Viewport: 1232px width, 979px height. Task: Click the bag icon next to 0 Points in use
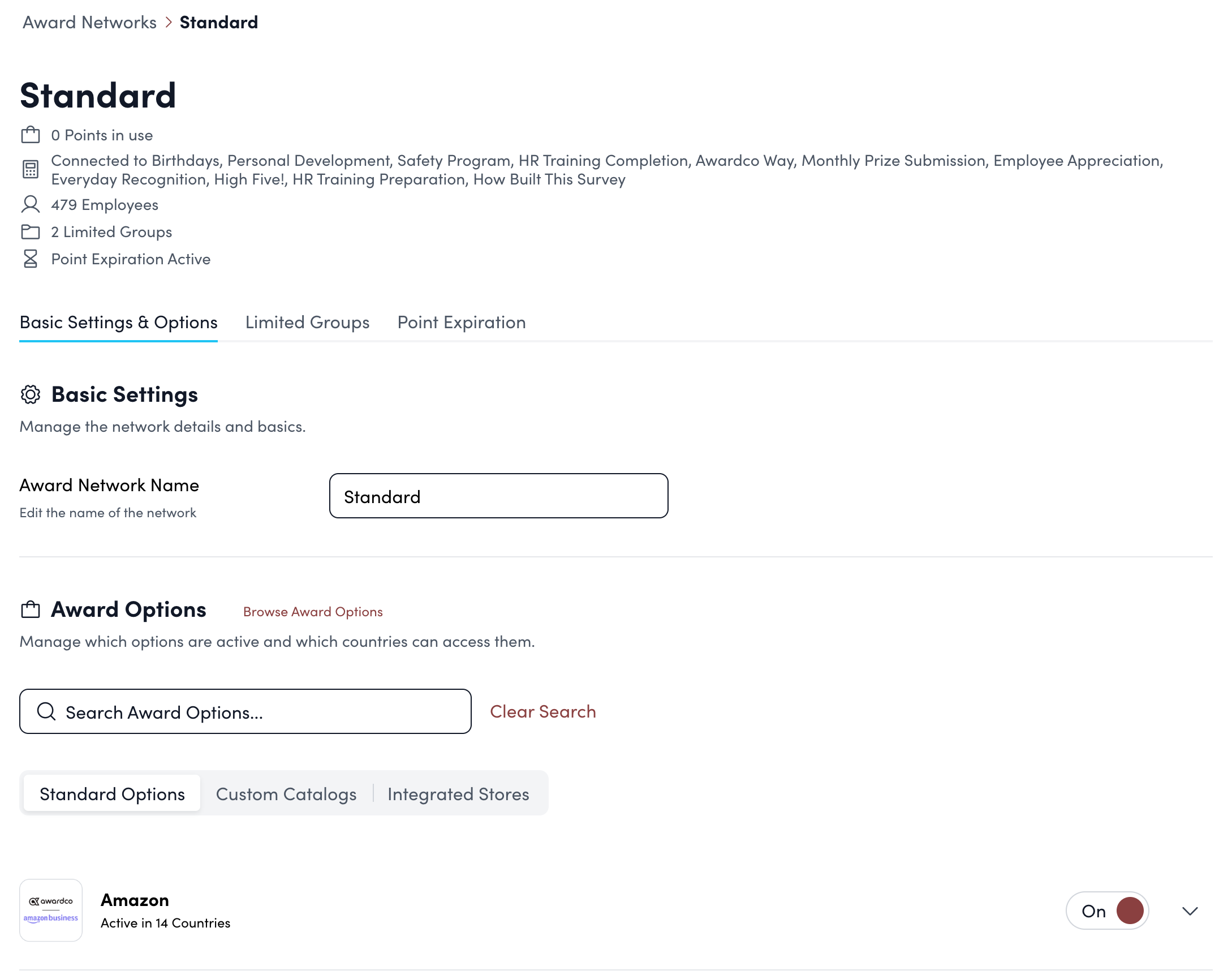(x=31, y=134)
